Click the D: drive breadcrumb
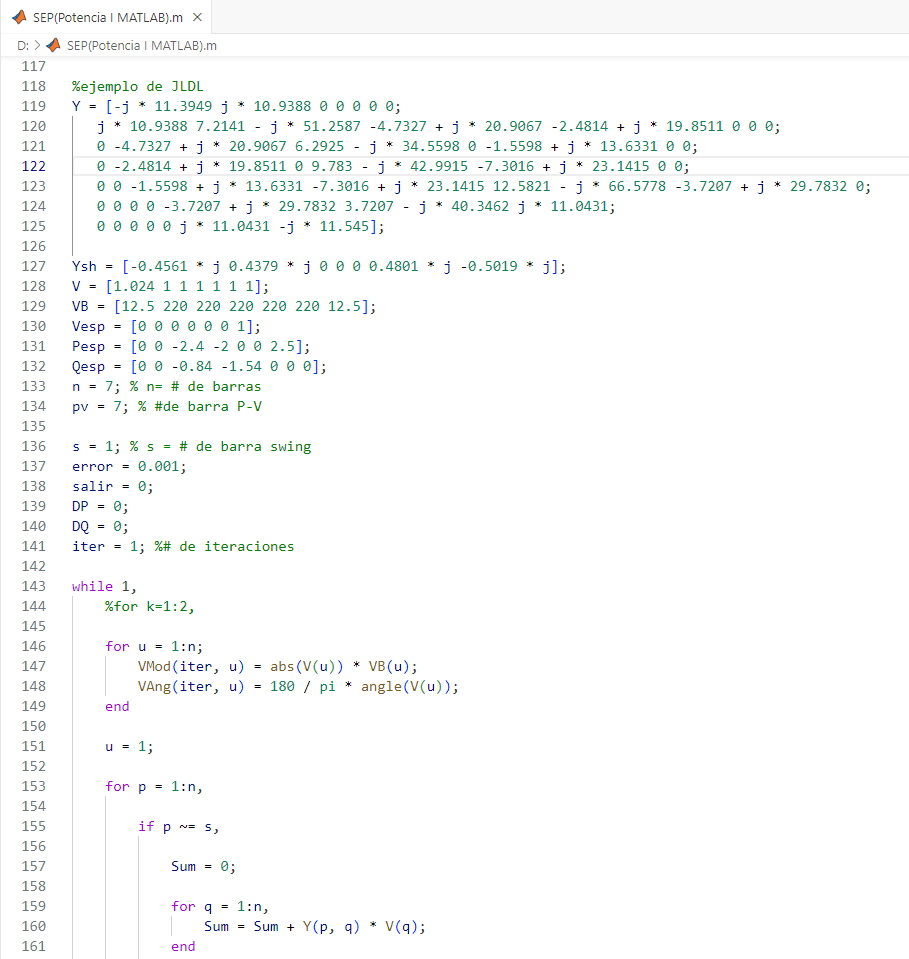909x959 pixels. tap(23, 45)
